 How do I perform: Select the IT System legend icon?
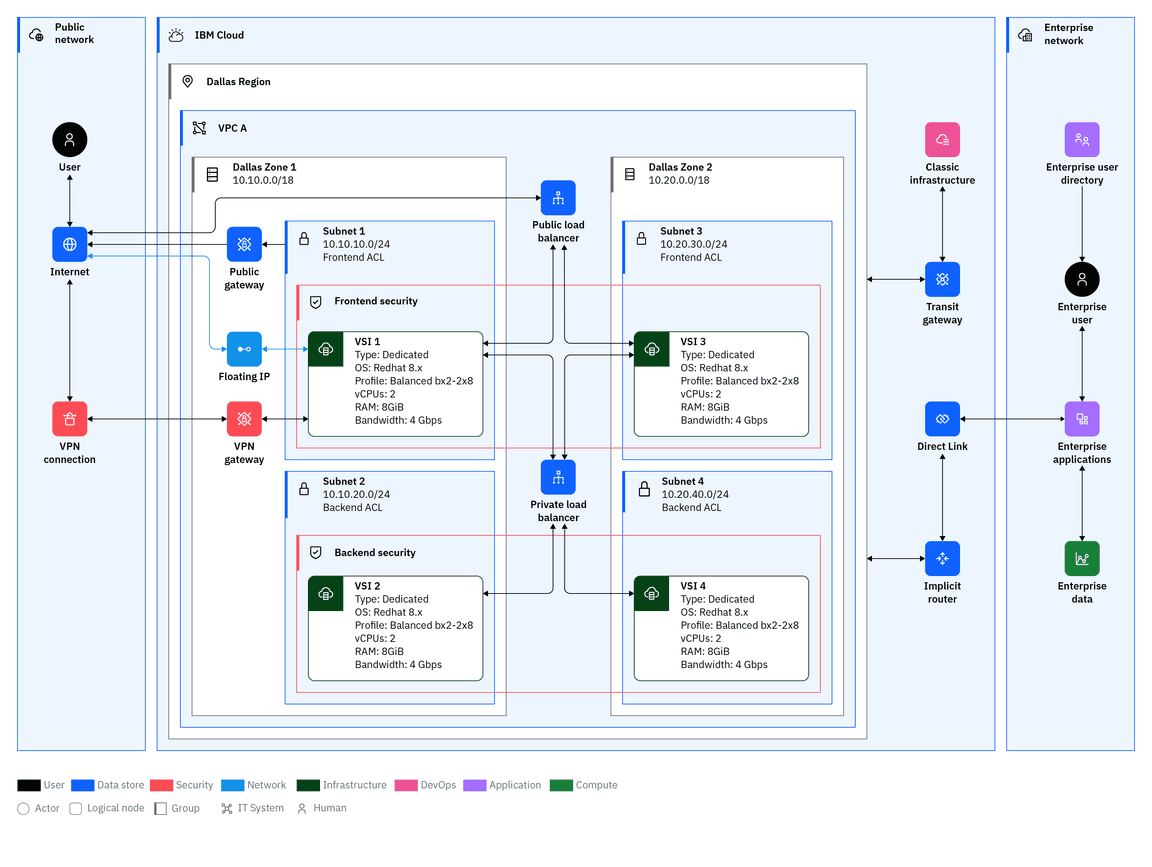[x=226, y=809]
